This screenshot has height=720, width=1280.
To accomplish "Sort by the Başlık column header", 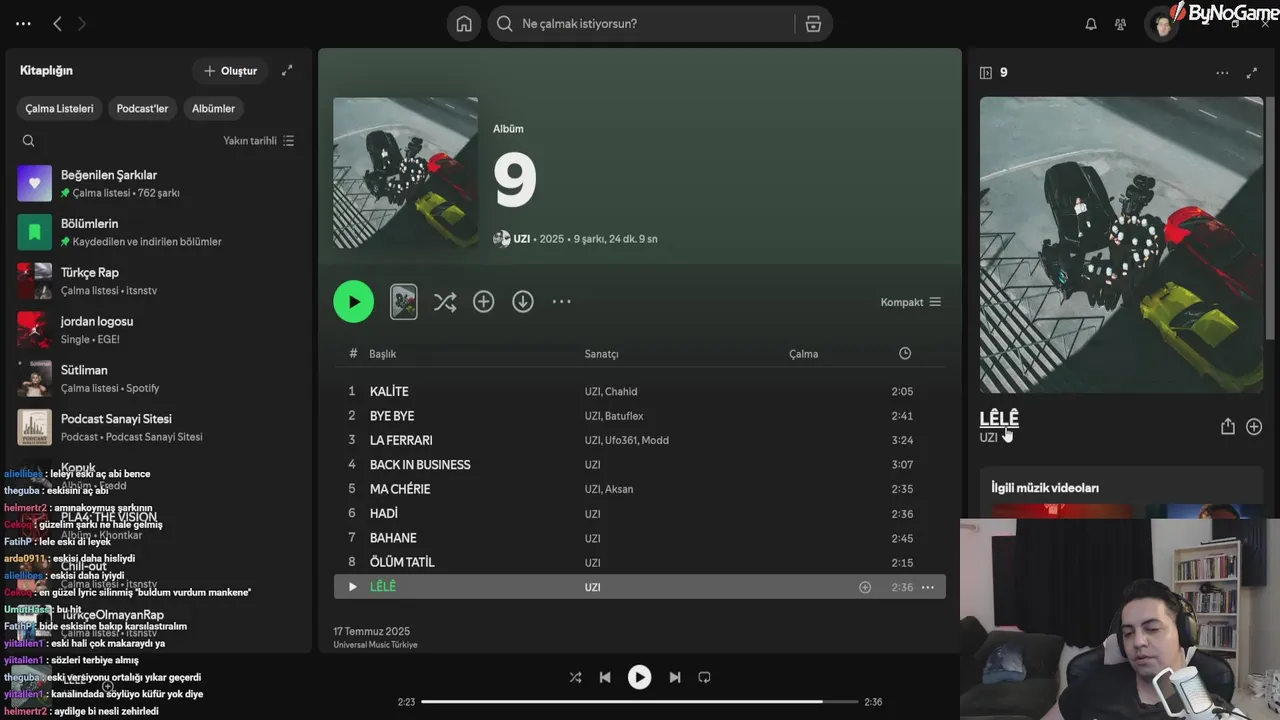I will (x=383, y=354).
